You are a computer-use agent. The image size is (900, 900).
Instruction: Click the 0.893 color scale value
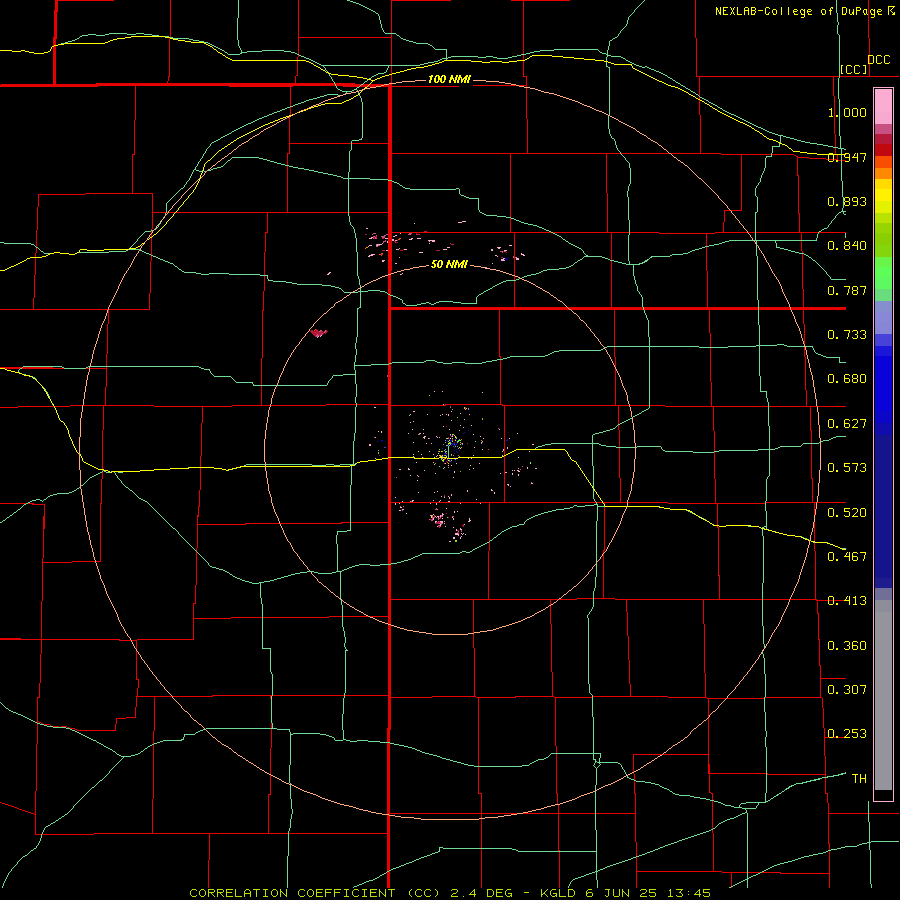tap(847, 201)
